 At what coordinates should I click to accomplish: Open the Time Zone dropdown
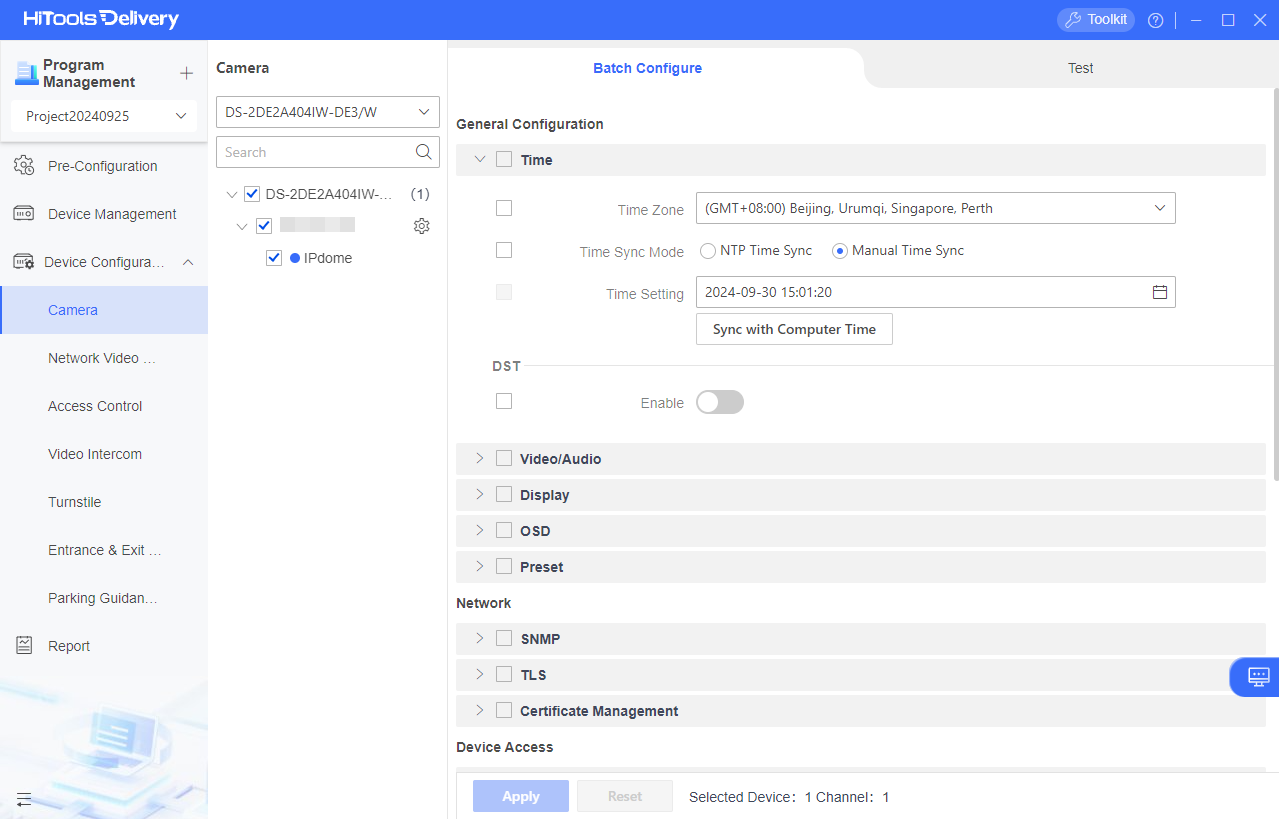[935, 208]
